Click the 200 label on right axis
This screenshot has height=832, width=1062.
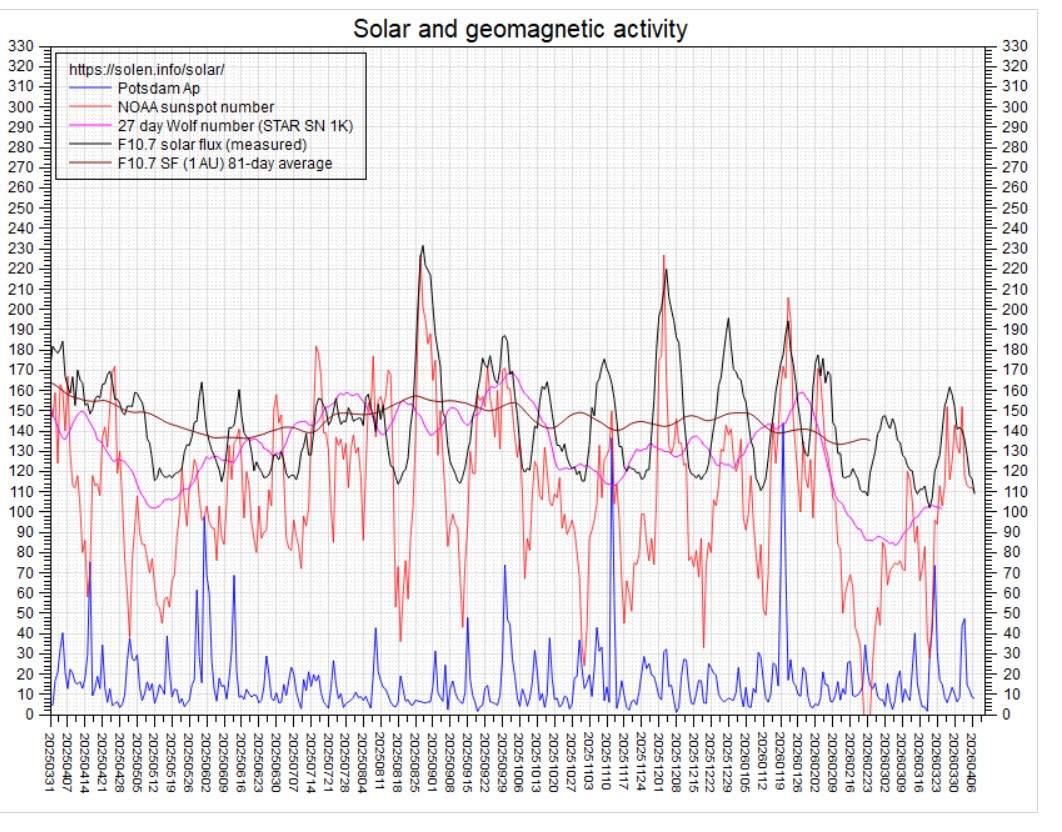click(x=1015, y=310)
